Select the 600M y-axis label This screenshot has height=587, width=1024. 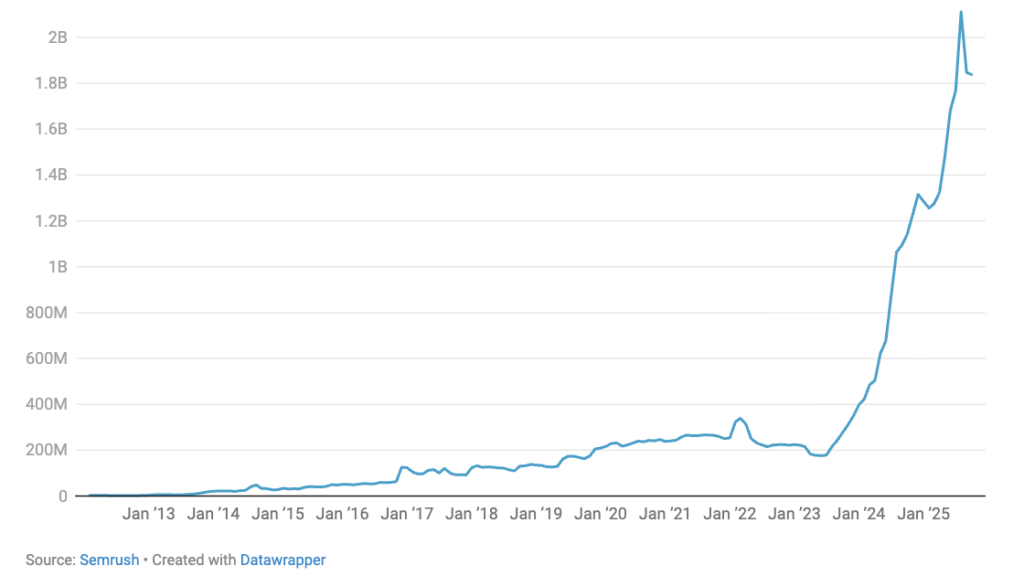46,359
